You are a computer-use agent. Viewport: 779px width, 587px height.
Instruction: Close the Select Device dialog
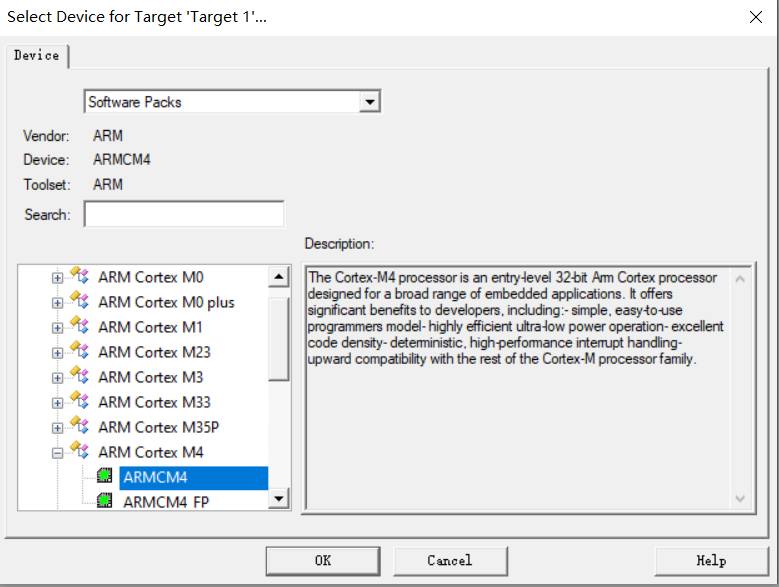coord(756,17)
